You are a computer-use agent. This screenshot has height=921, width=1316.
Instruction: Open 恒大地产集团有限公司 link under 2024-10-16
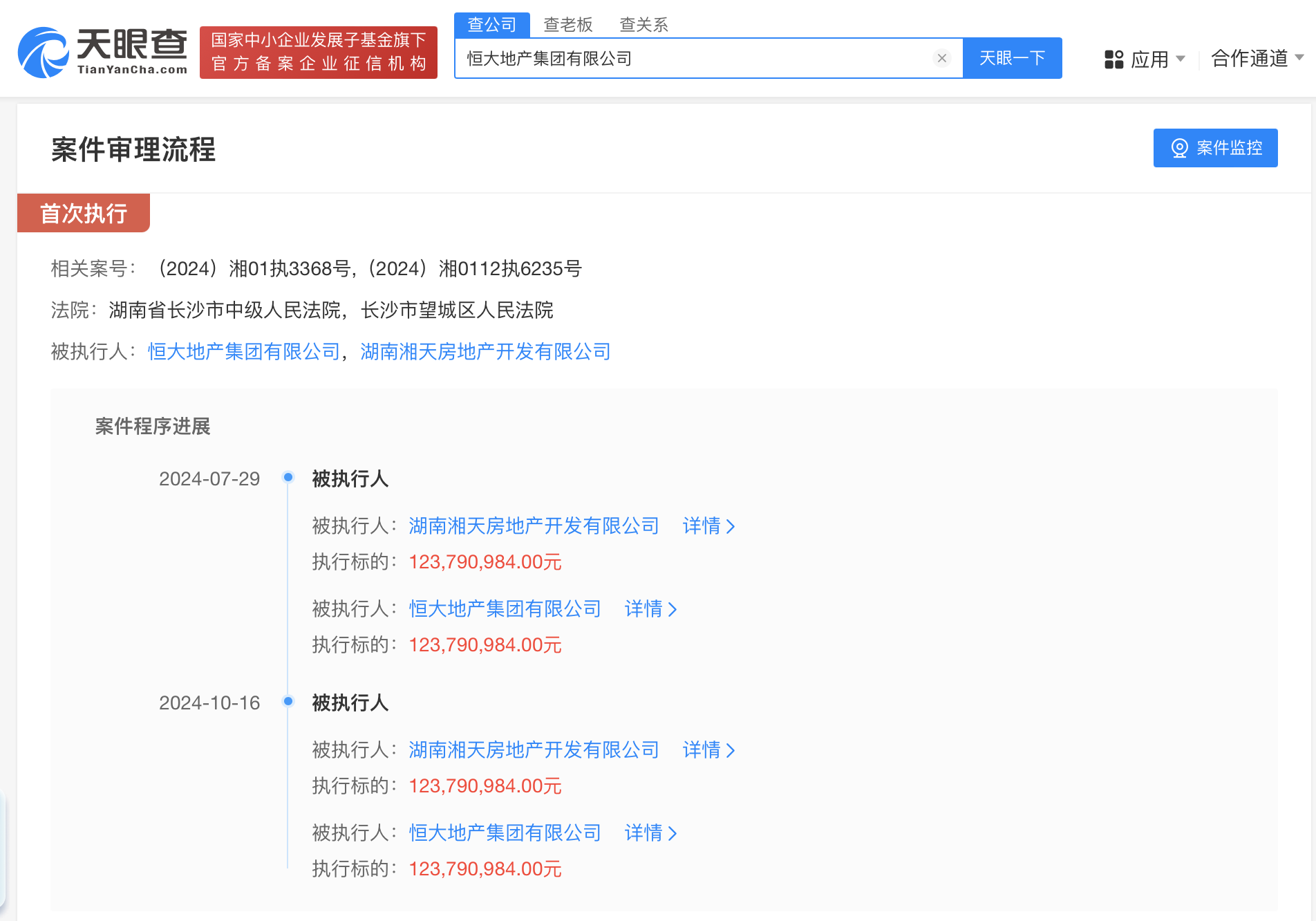click(505, 832)
